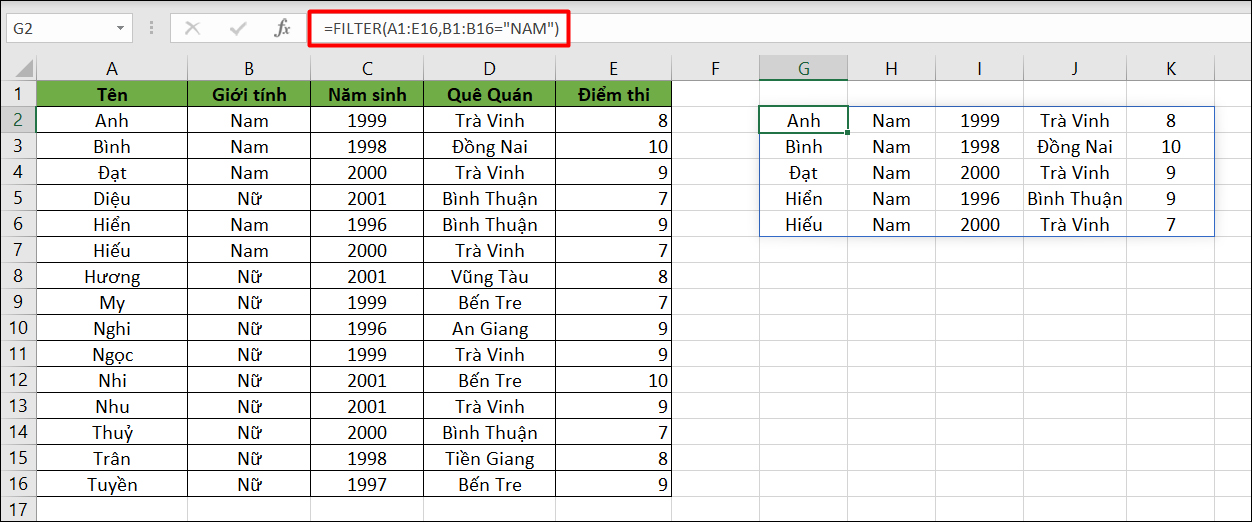Select cell D8 containing 'Vũng Tàu'

489,276
